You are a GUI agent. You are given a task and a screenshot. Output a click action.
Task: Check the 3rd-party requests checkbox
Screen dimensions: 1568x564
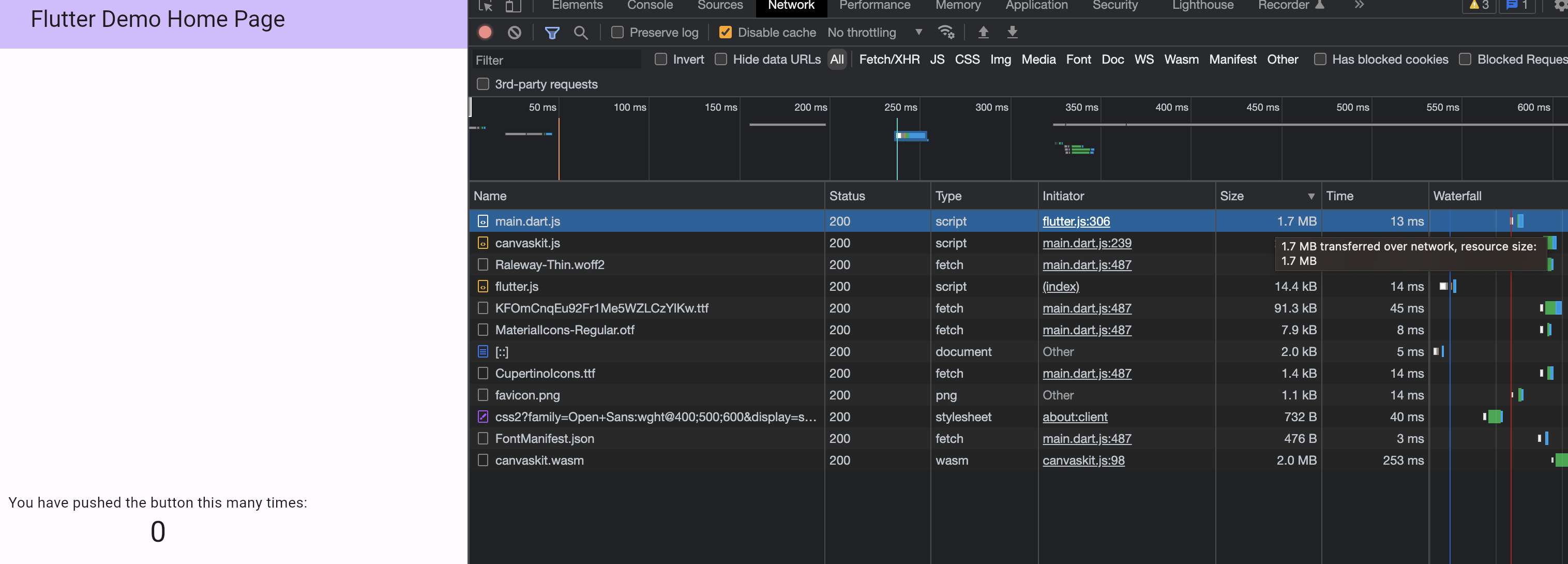click(x=483, y=84)
